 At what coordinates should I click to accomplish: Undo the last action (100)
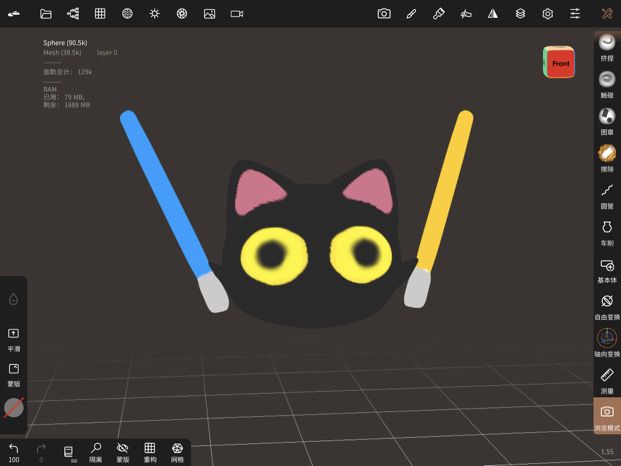pyautogui.click(x=14, y=453)
